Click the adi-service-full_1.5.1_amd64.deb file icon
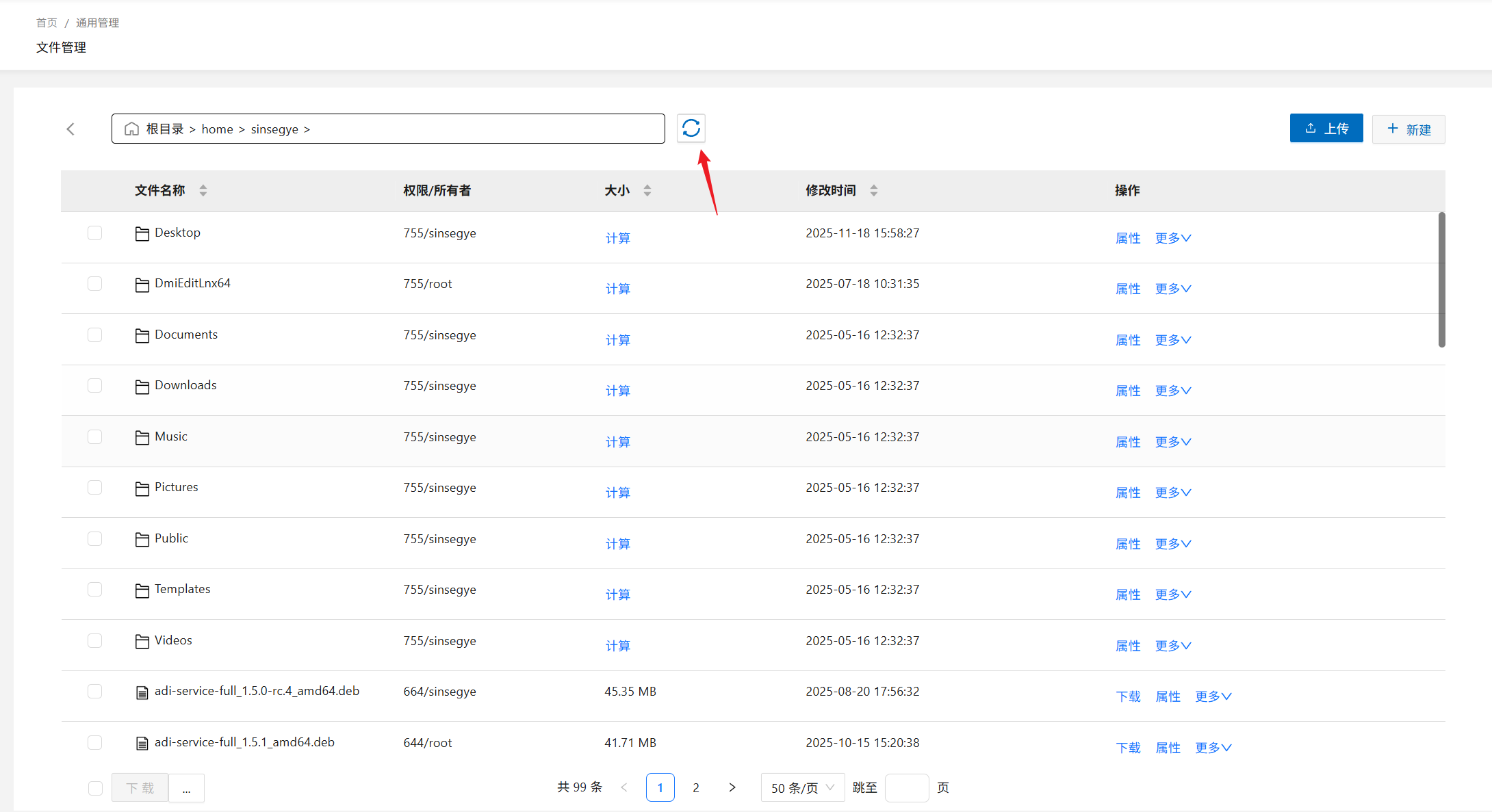 tap(142, 744)
